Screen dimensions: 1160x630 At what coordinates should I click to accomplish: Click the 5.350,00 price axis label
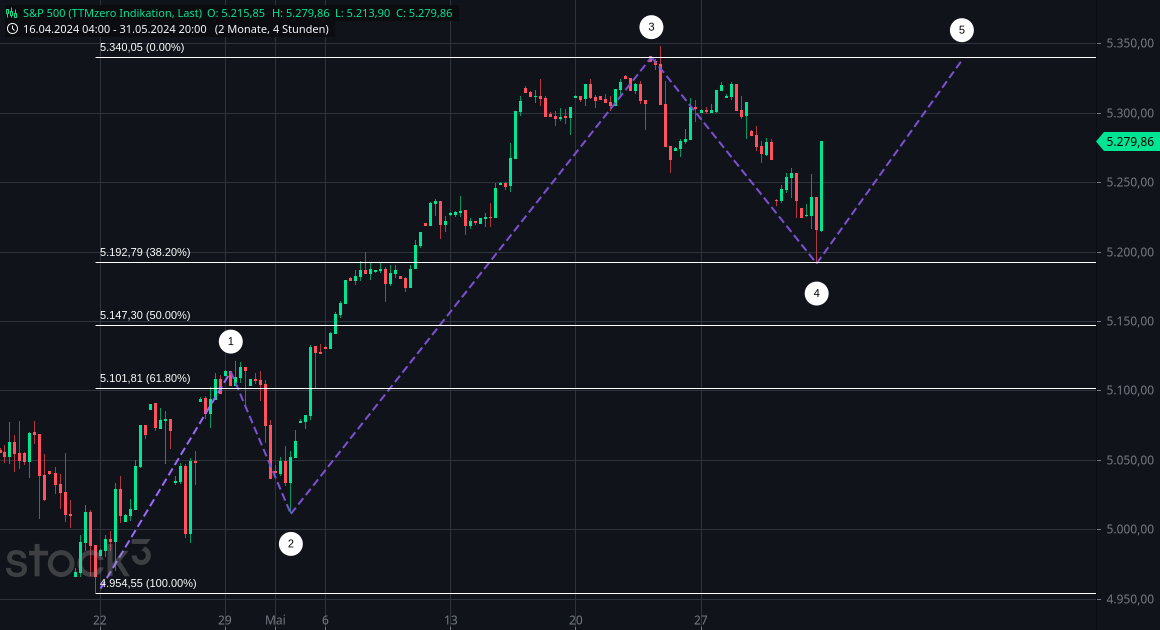click(1131, 43)
